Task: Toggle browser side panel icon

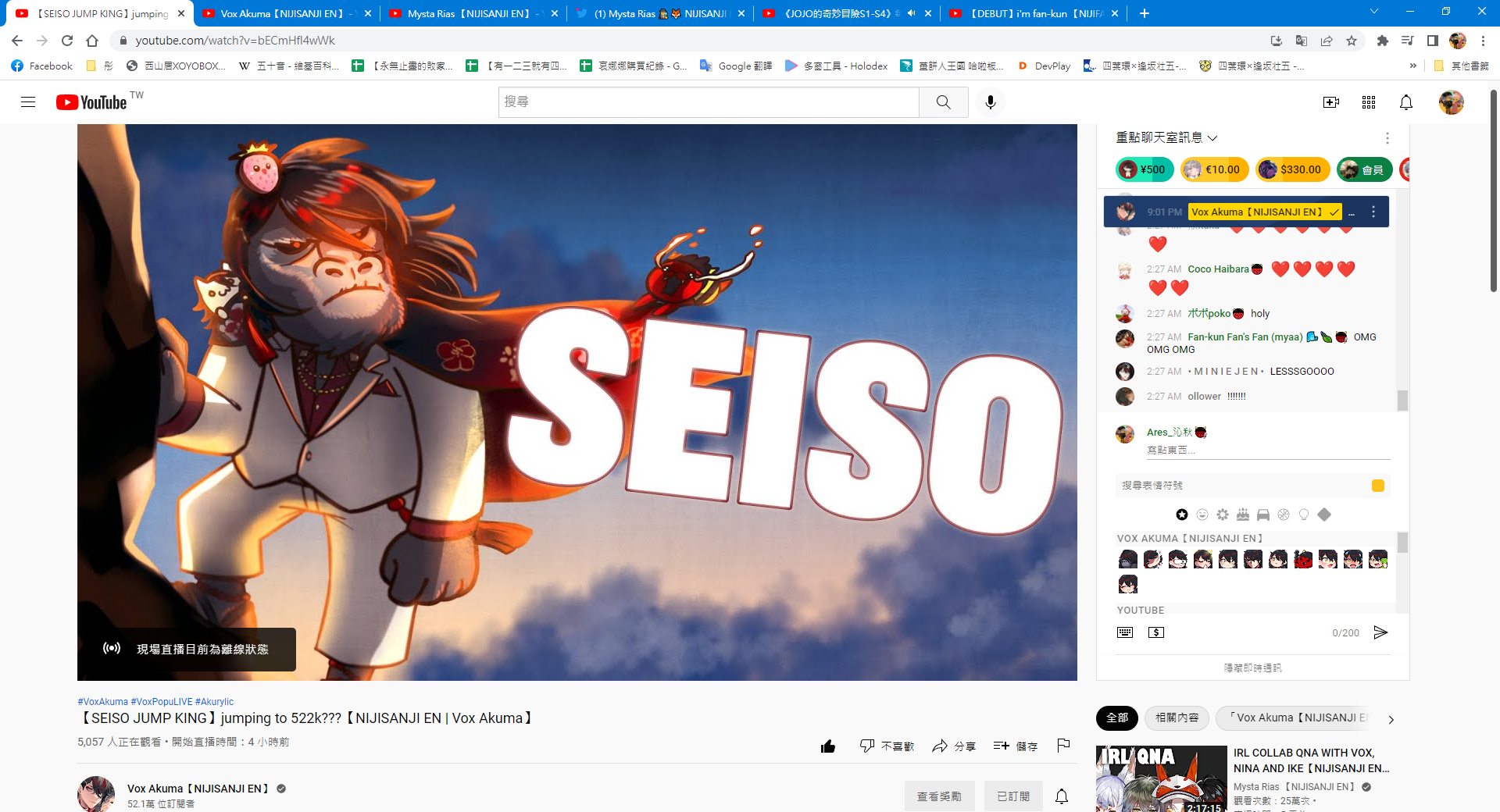Action: point(1433,41)
